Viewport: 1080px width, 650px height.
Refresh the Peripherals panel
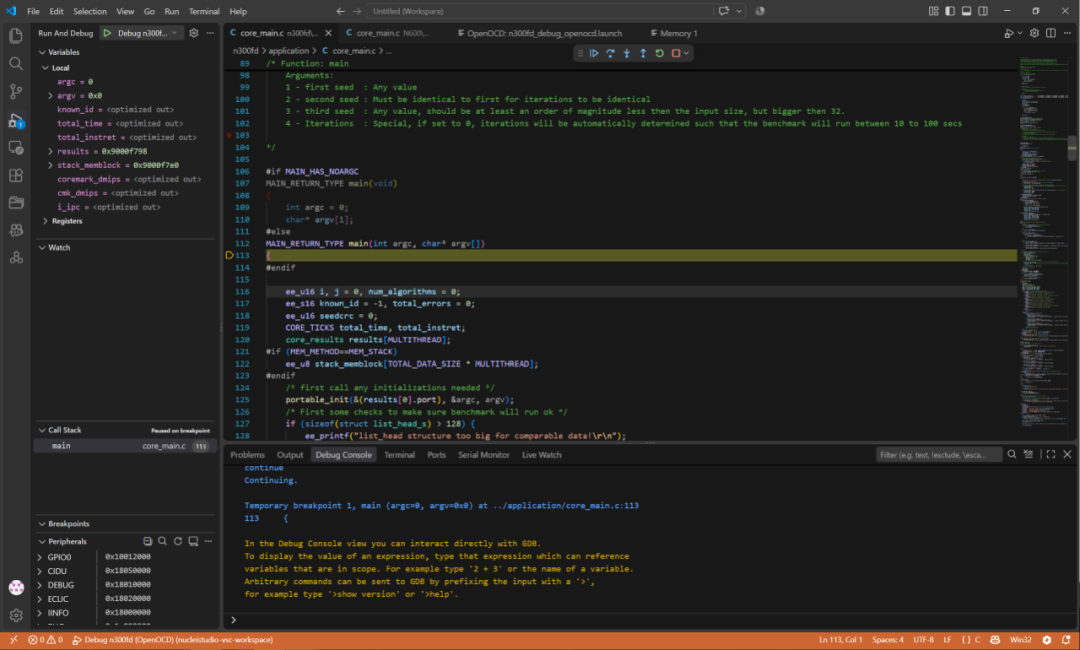click(x=178, y=541)
